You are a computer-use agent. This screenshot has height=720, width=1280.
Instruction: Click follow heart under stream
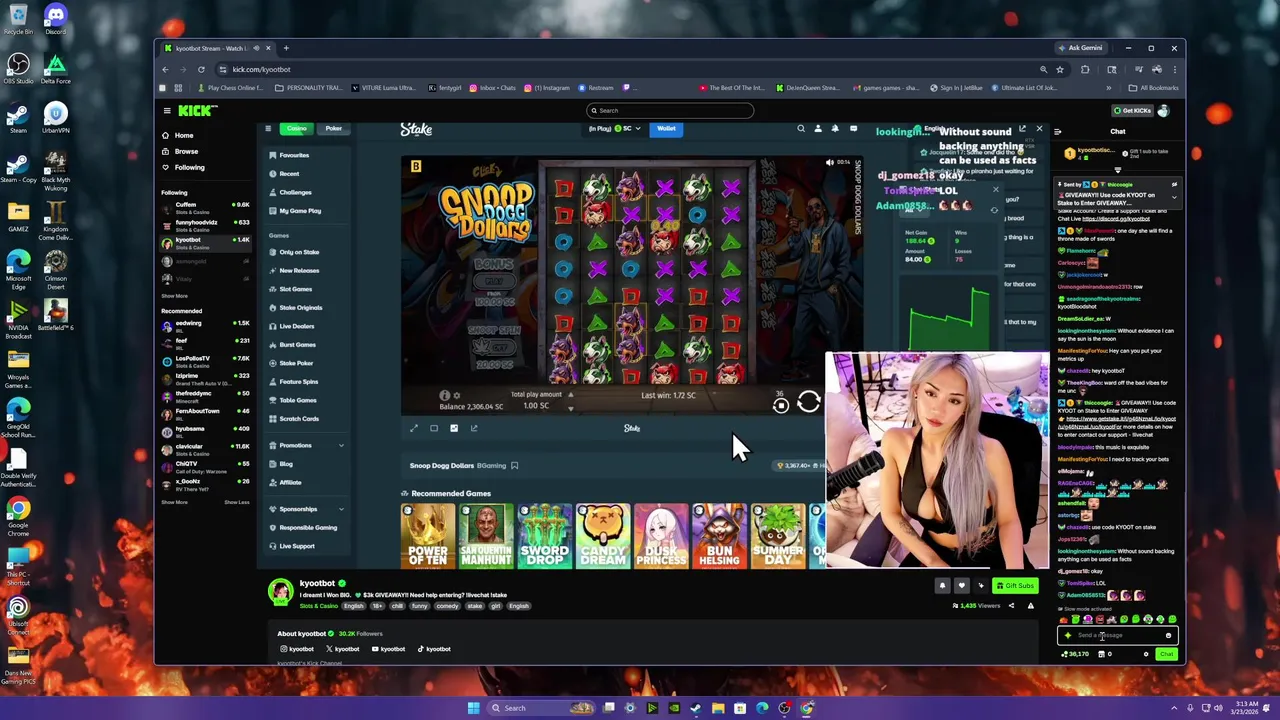click(x=961, y=586)
